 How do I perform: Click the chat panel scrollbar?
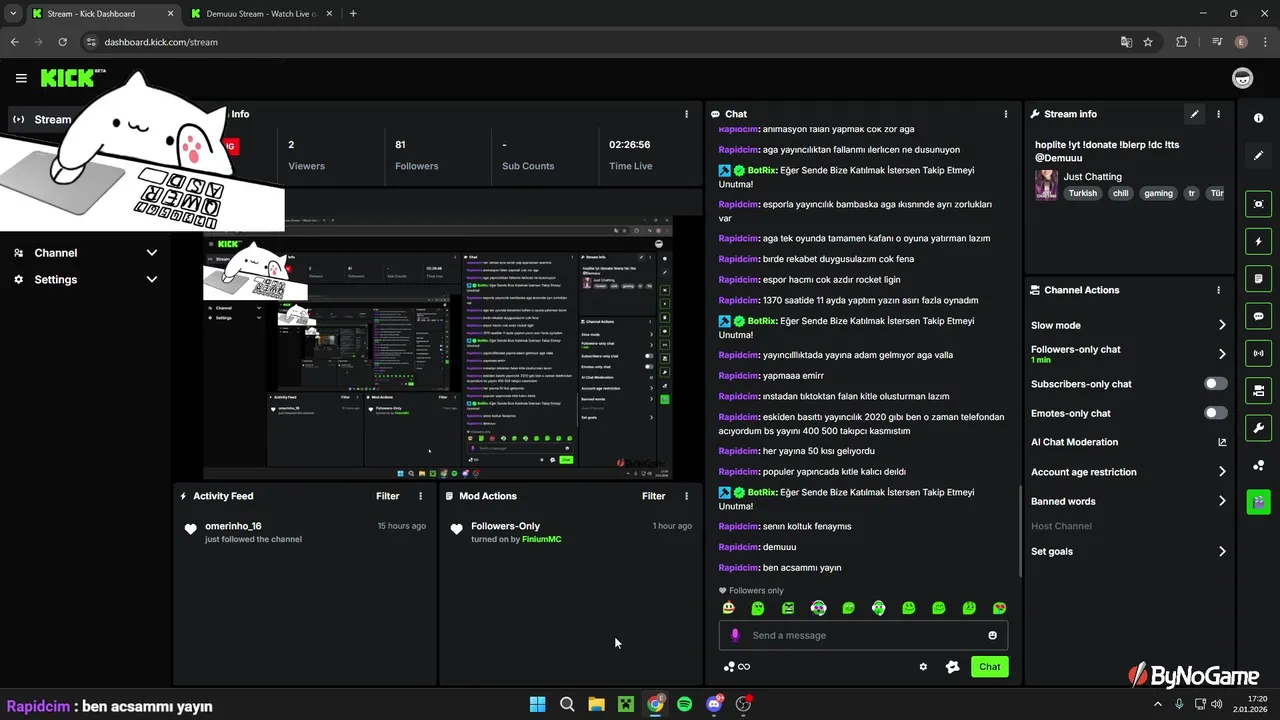pyautogui.click(x=1019, y=530)
